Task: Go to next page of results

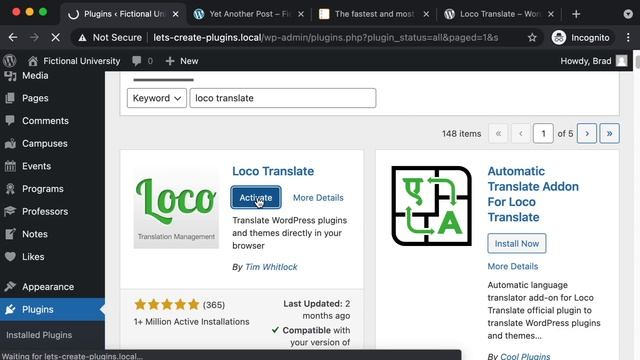Action: [587, 133]
